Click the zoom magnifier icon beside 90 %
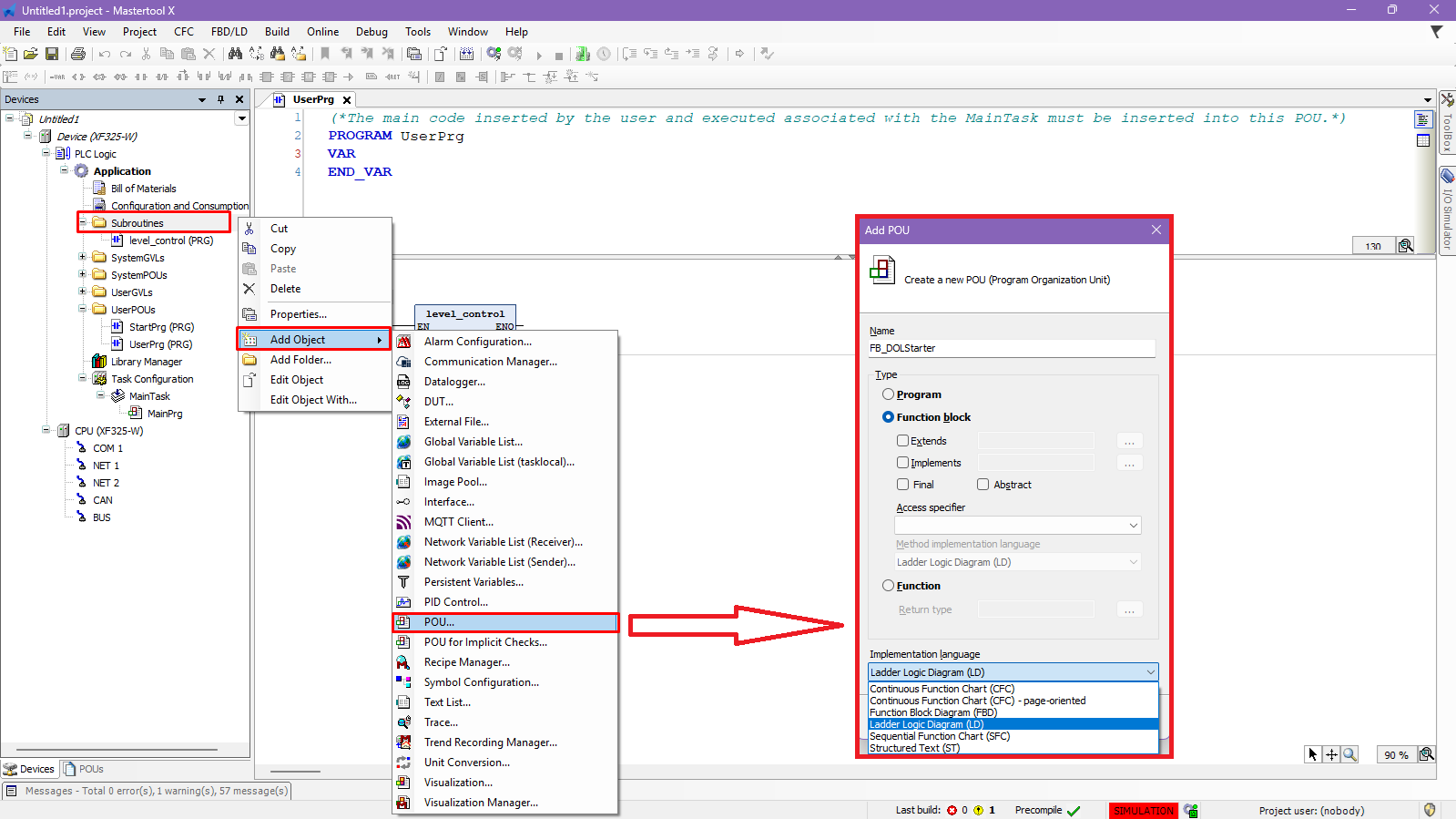1456x819 pixels. [1427, 754]
